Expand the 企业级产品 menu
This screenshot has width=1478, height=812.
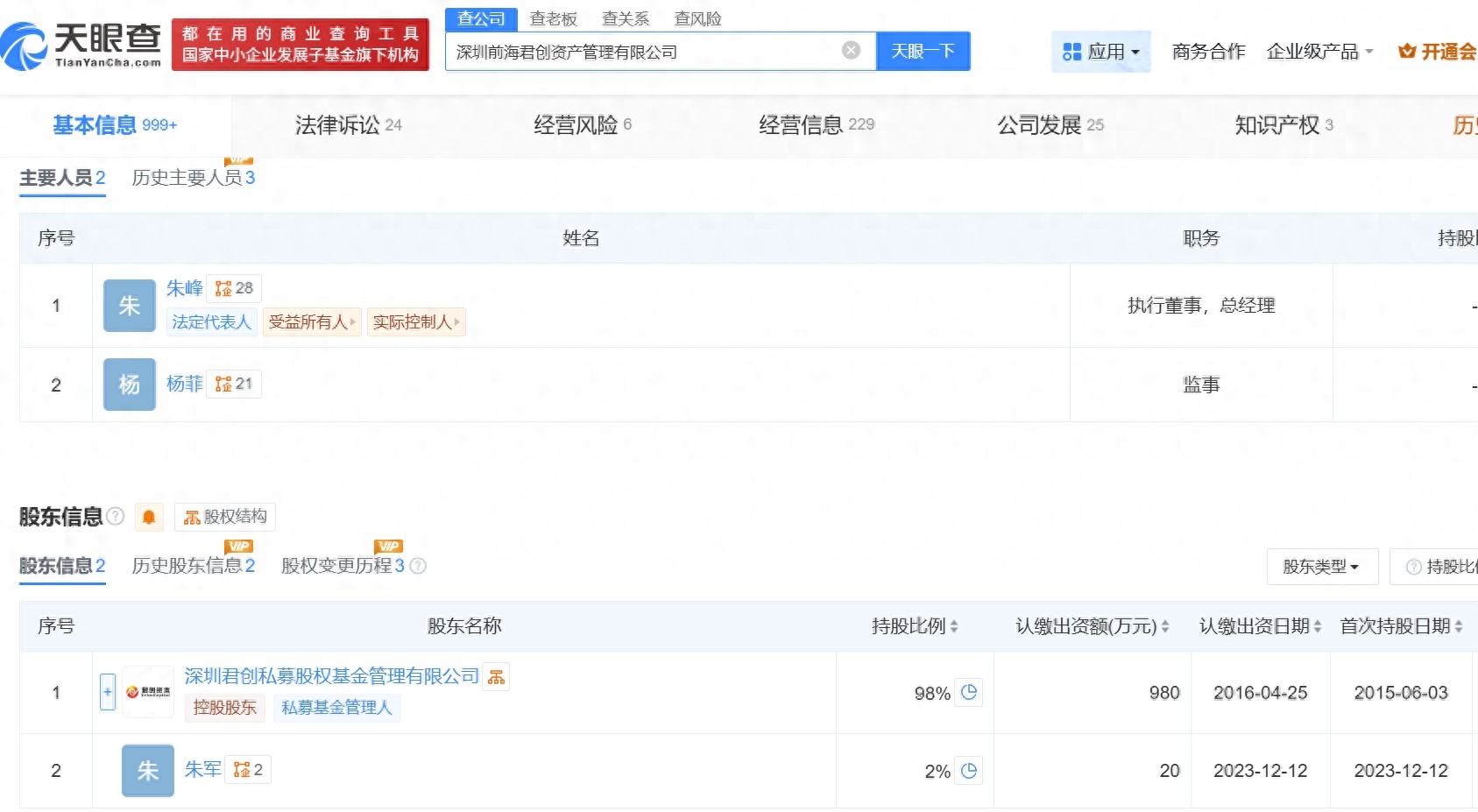point(1319,52)
